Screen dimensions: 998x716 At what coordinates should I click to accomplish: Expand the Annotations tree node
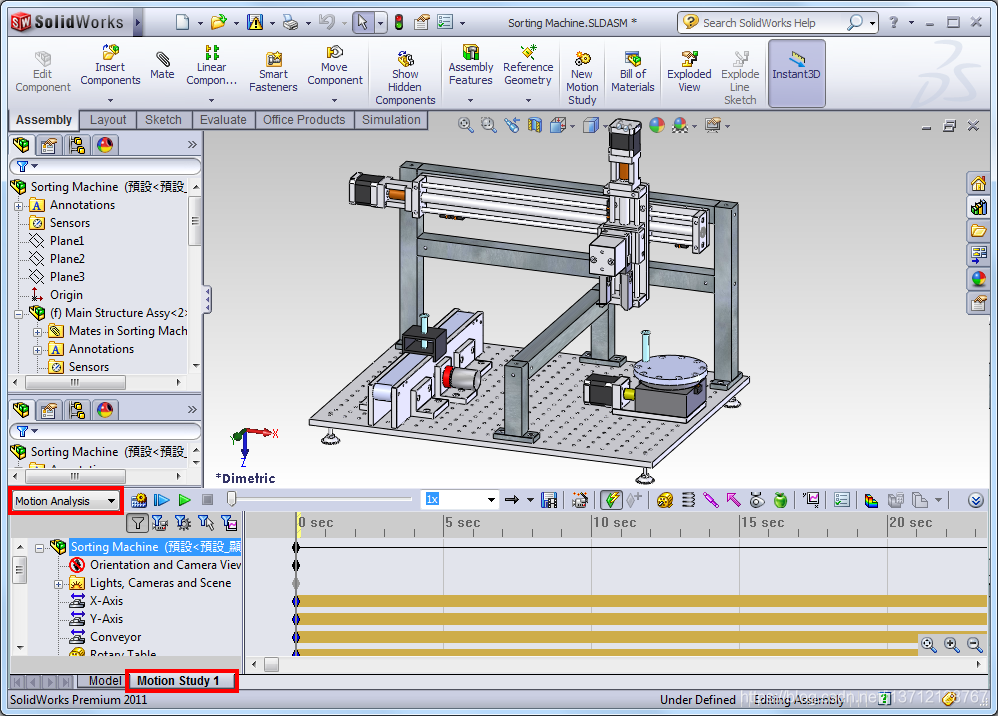click(x=19, y=206)
